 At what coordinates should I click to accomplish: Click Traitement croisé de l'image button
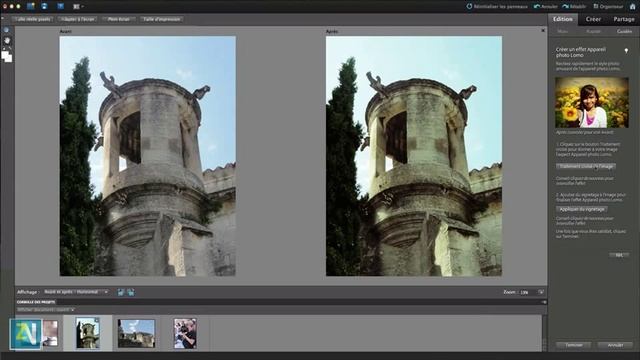coord(586,167)
